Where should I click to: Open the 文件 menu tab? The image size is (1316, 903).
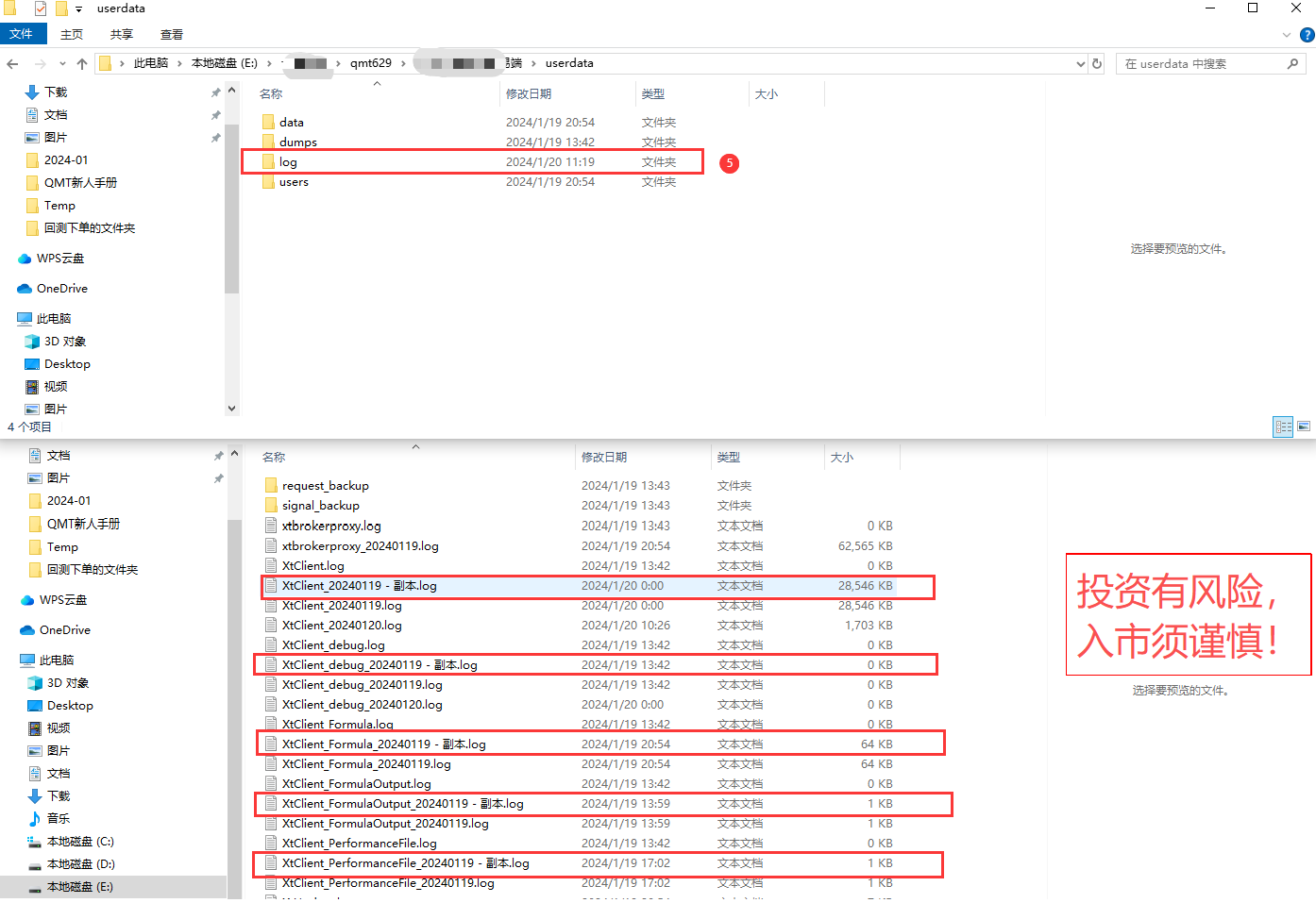(x=22, y=34)
